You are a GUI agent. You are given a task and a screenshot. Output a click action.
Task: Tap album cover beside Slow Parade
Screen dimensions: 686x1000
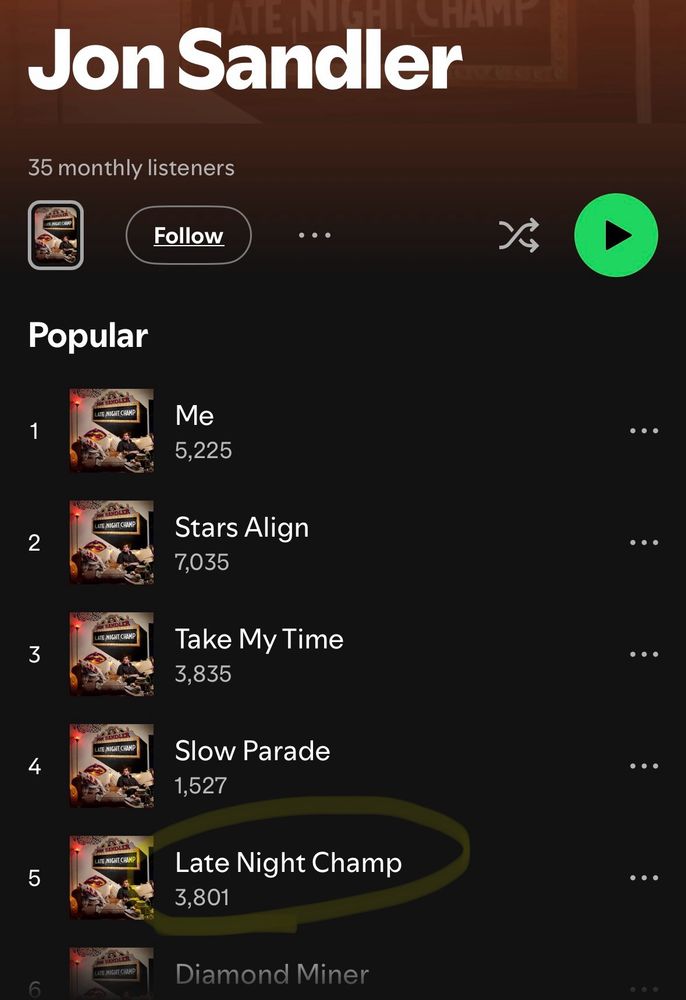[112, 765]
